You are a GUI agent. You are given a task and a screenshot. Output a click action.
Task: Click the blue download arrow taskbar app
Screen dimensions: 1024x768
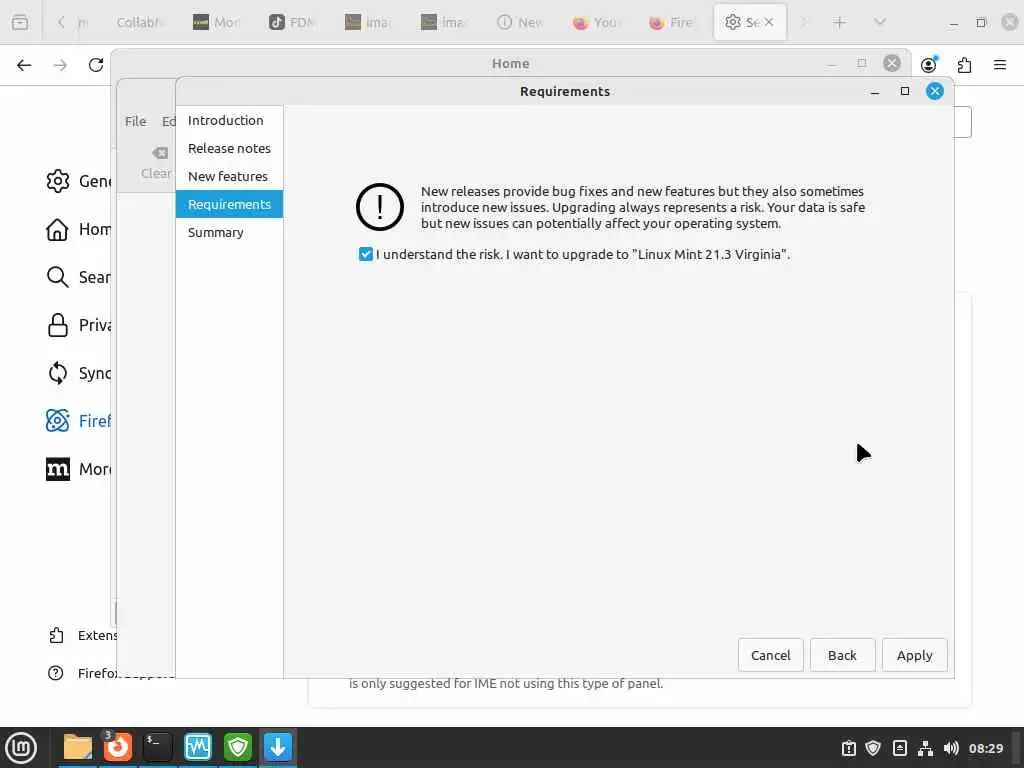[278, 747]
